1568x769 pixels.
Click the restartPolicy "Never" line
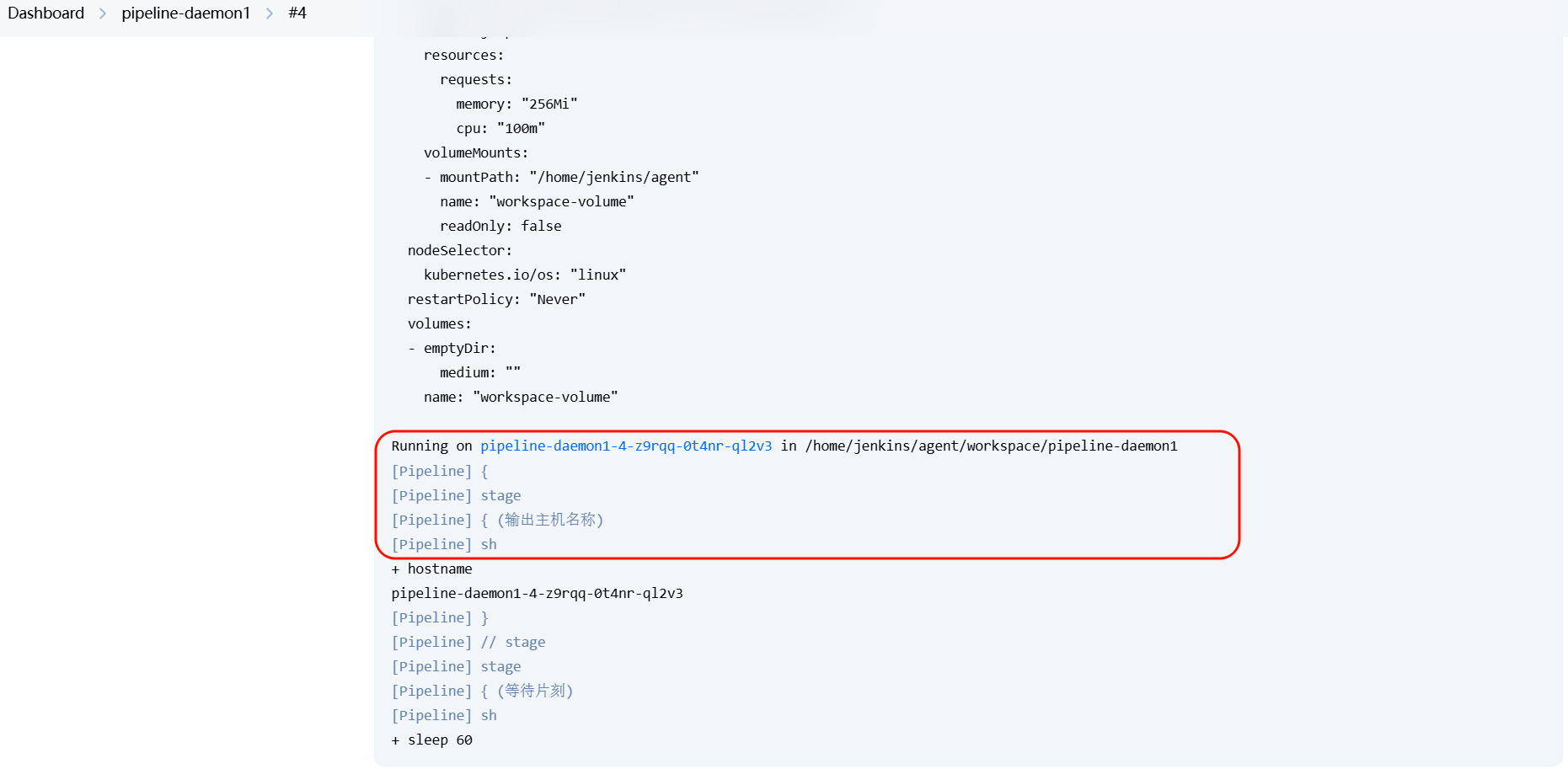[495, 300]
